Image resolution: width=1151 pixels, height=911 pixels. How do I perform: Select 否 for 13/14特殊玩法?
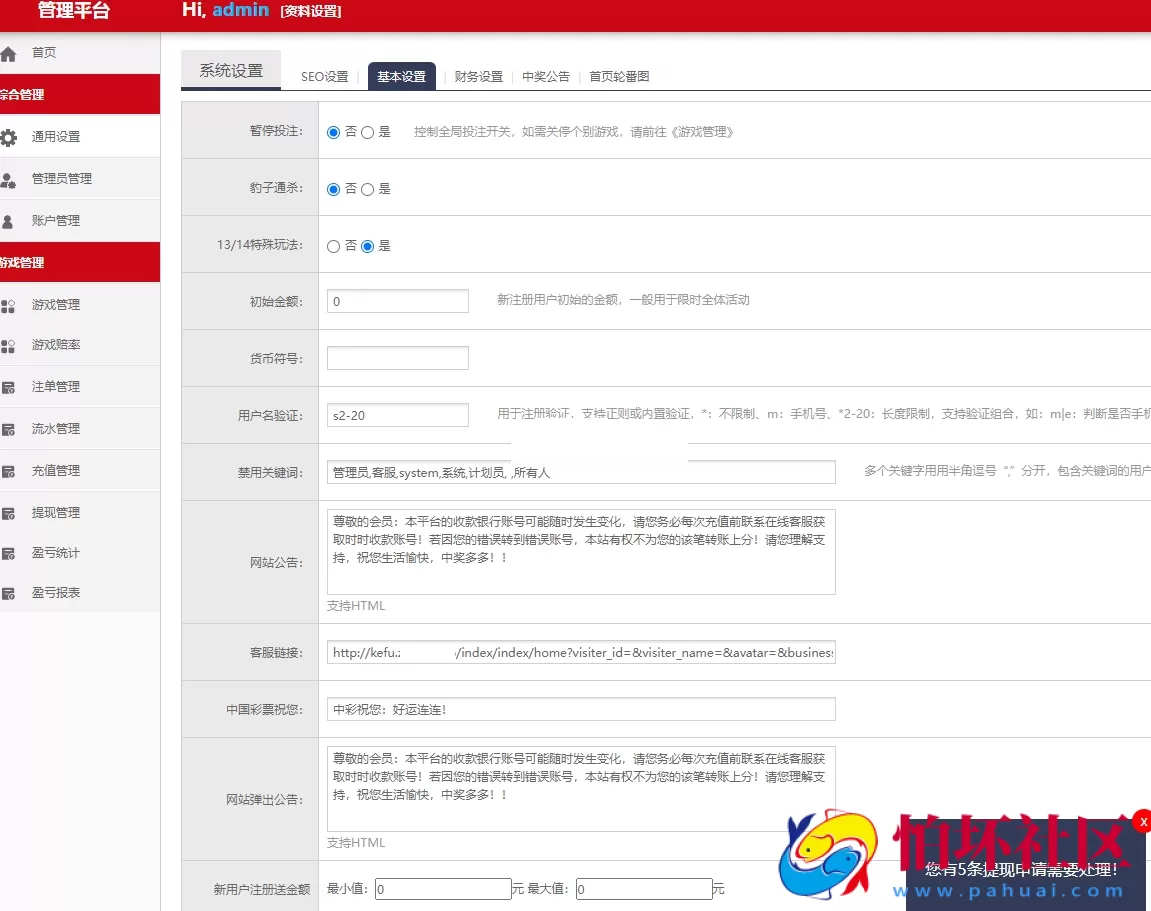pyautogui.click(x=332, y=245)
